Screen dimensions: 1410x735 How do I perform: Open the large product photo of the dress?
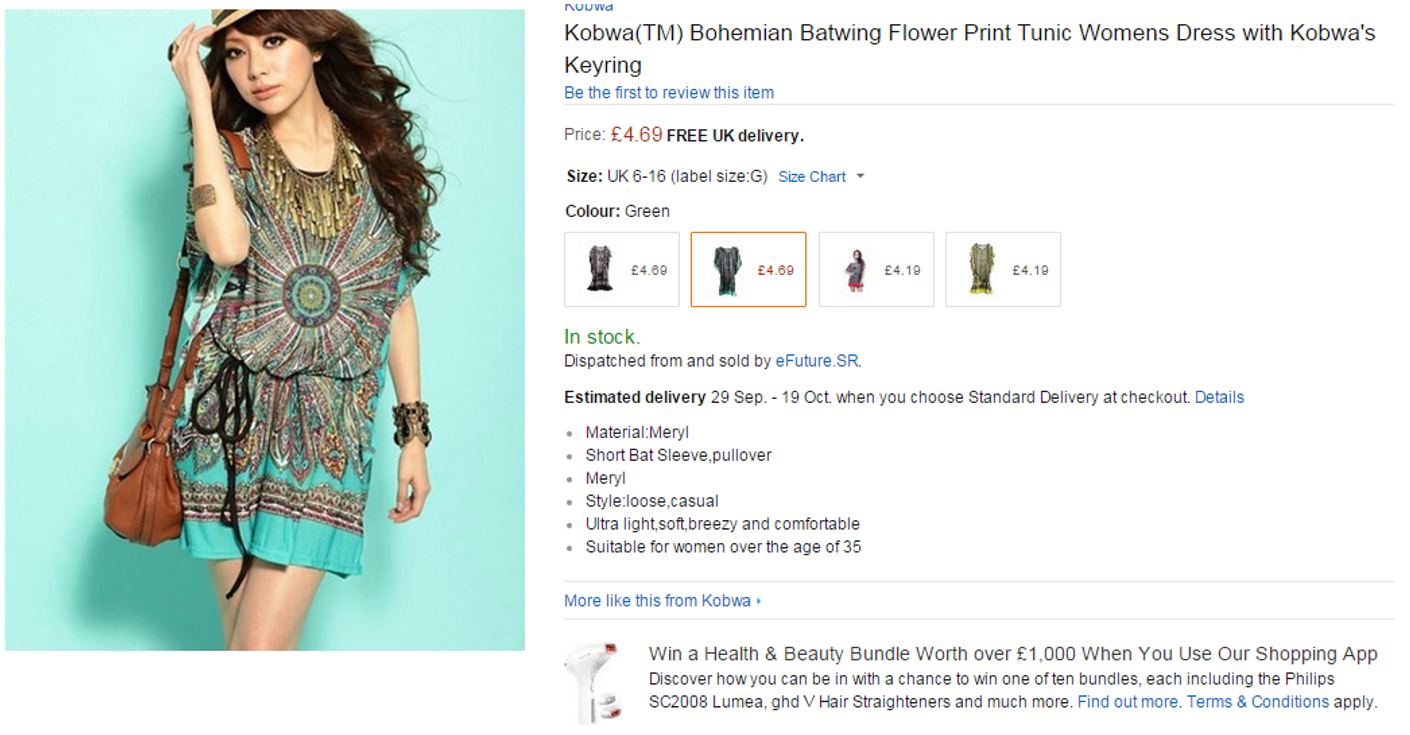[x=265, y=330]
